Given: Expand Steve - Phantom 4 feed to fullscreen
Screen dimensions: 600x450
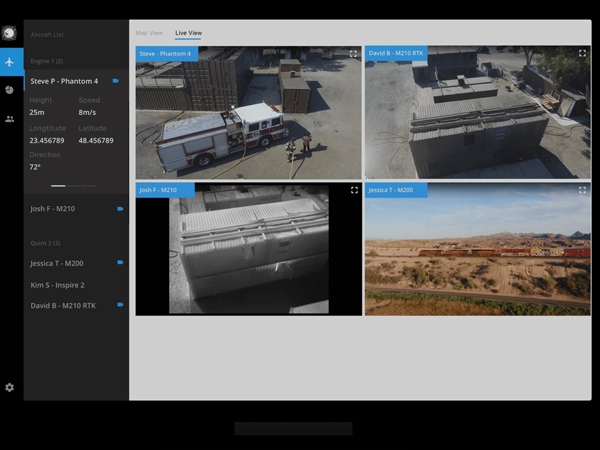Looking at the screenshot, I should coord(354,53).
